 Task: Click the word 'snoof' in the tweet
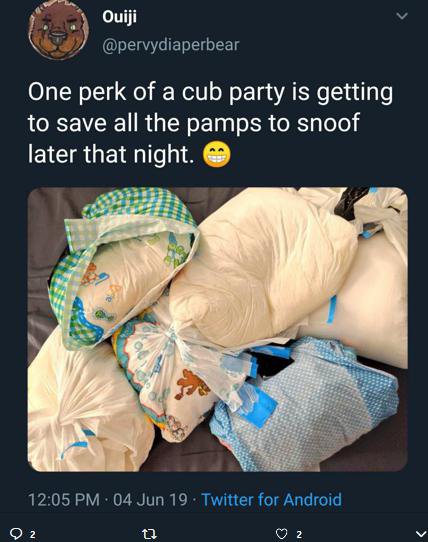327,123
